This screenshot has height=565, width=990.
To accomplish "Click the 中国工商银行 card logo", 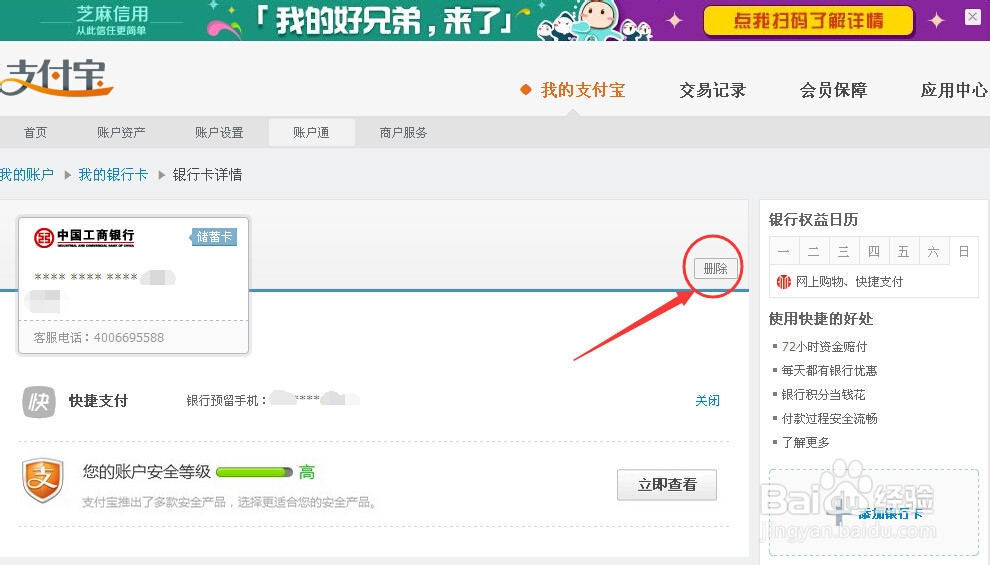I will coord(84,237).
